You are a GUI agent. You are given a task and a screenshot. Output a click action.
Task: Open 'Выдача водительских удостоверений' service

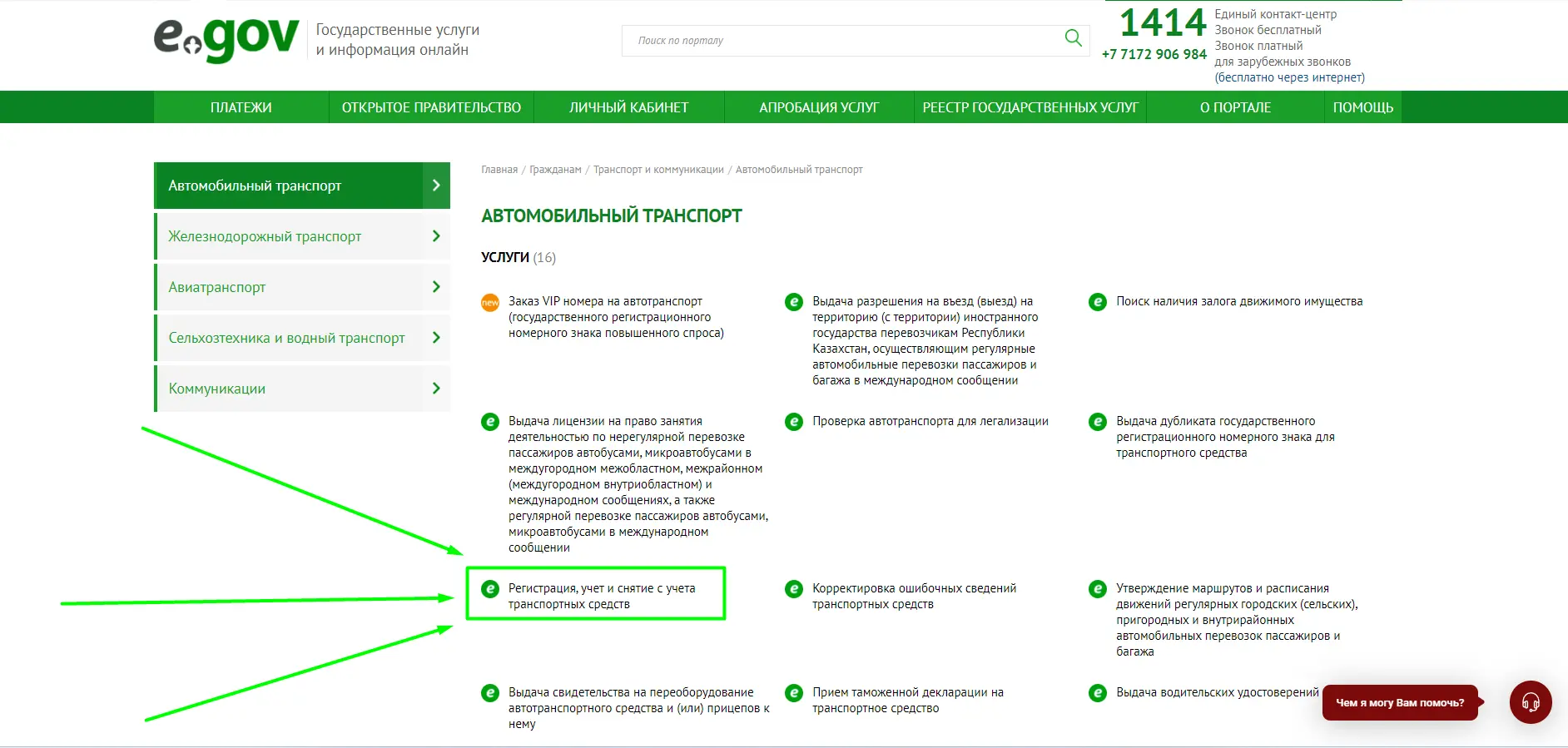[x=1218, y=692]
